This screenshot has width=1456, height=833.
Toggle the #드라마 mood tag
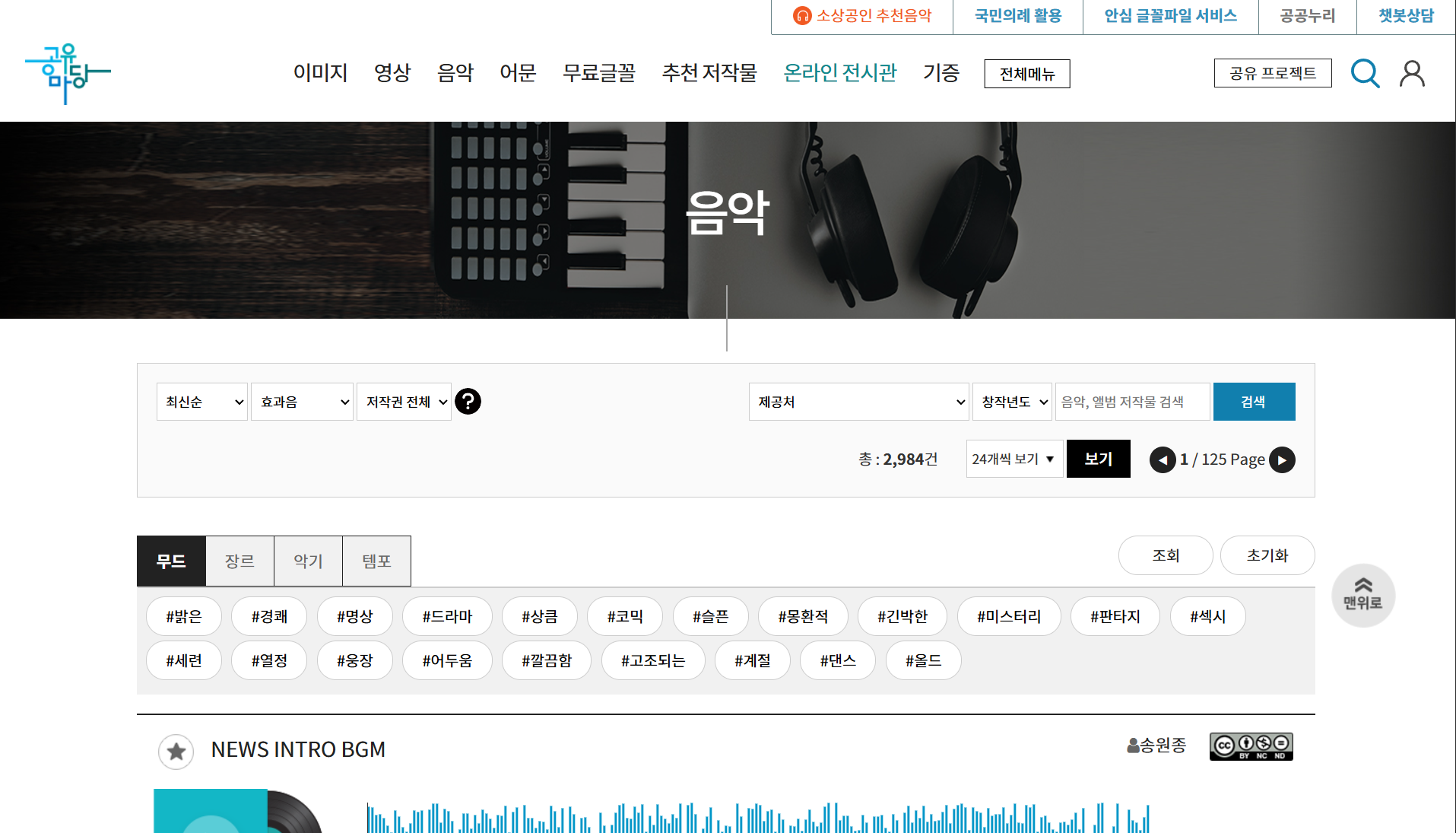tap(447, 616)
